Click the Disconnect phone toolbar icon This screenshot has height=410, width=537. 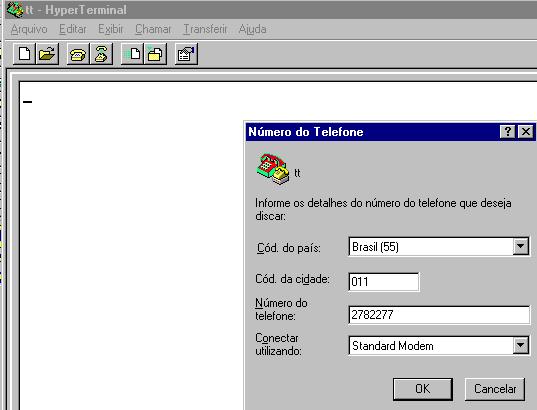tap(101, 54)
